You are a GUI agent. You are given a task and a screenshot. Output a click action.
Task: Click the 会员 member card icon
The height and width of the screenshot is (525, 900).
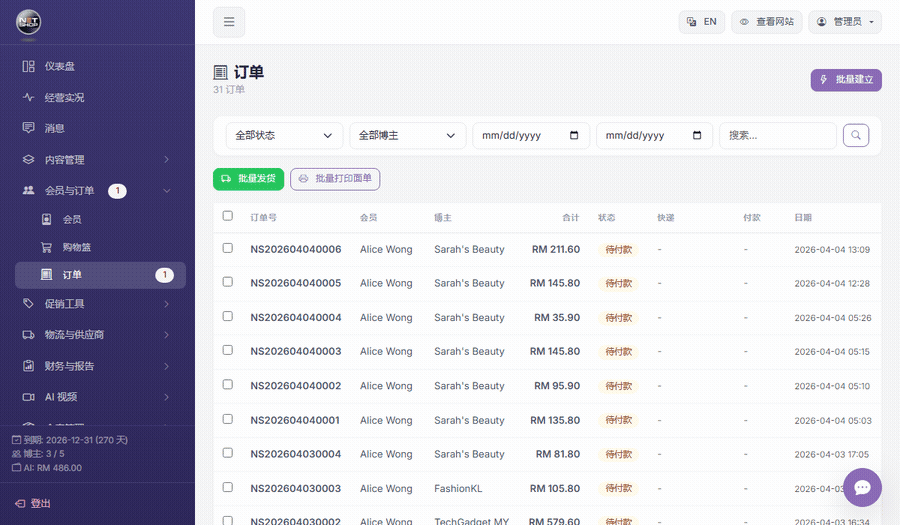pyautogui.click(x=46, y=219)
